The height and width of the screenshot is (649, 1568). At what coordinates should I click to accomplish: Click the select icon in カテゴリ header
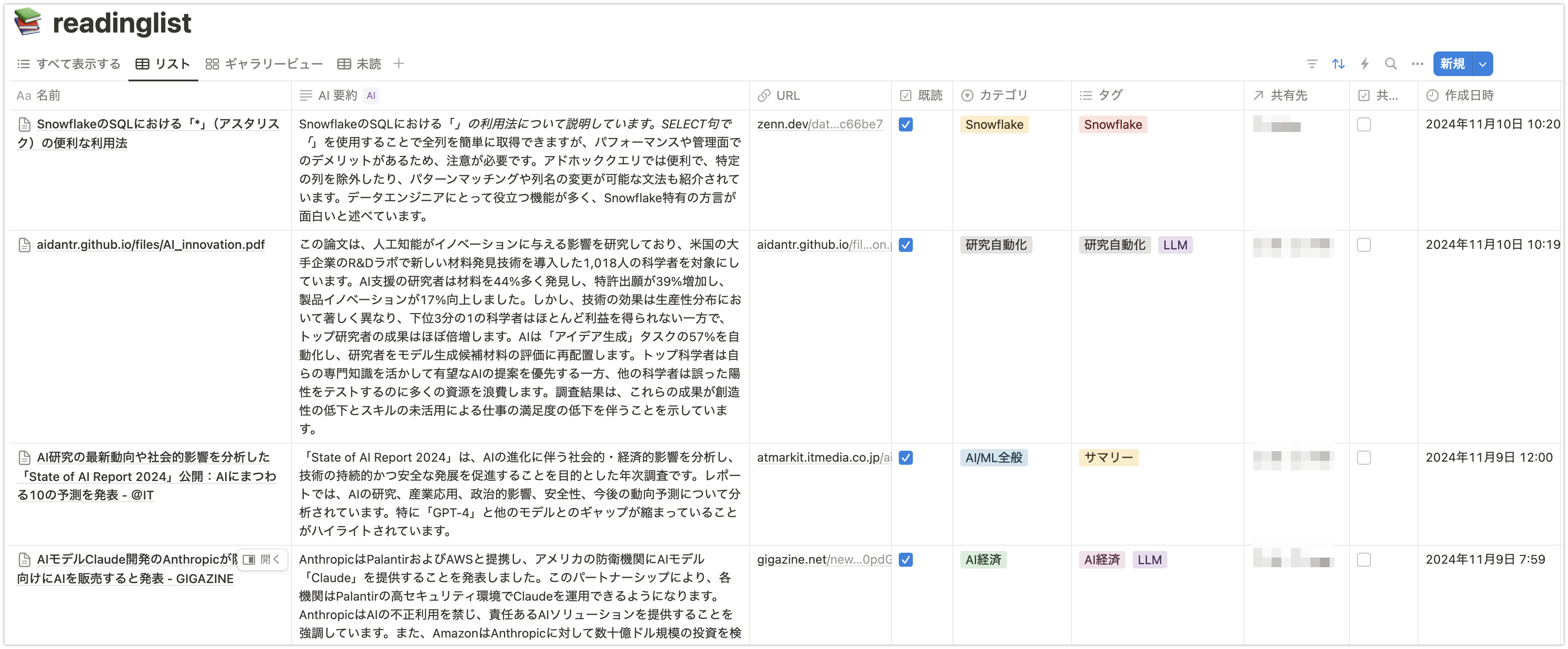967,95
